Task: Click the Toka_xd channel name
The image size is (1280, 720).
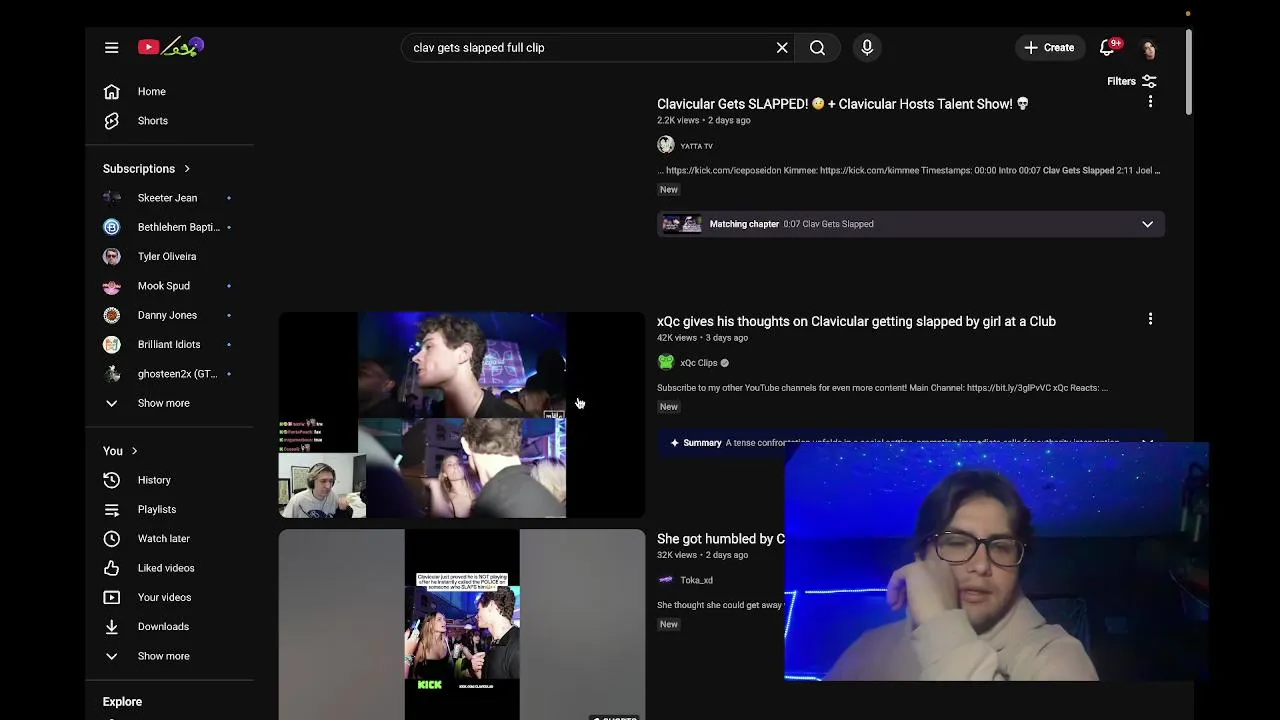Action: point(696,580)
